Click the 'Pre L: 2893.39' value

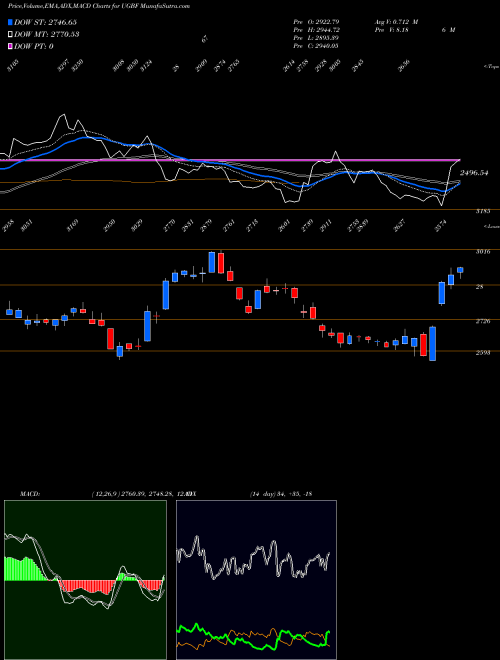[x=316, y=37]
